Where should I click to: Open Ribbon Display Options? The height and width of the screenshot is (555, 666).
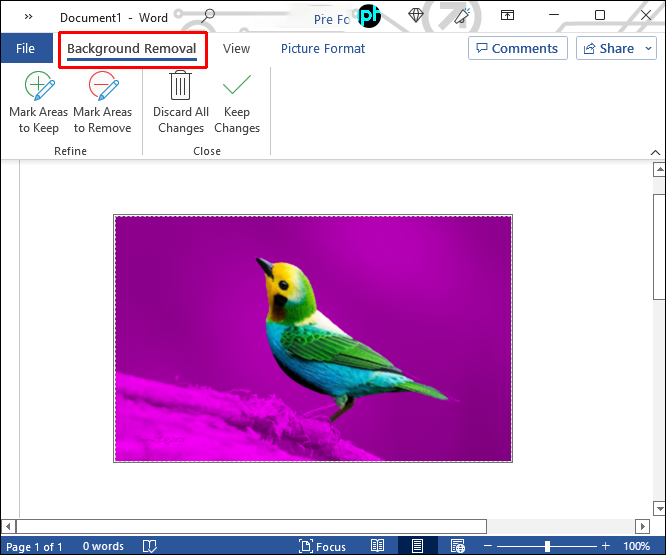(507, 15)
